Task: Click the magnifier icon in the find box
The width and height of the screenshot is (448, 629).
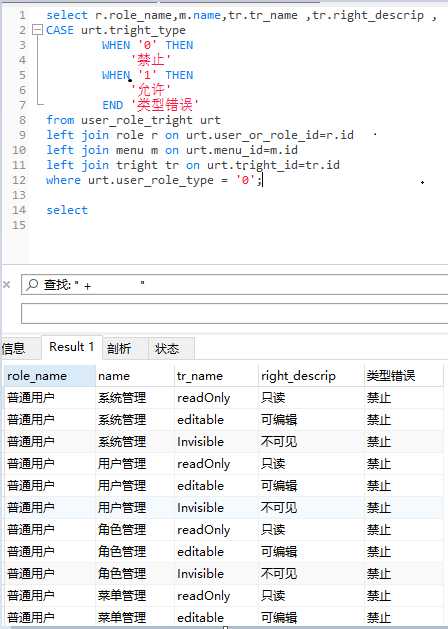Action: 32,284
